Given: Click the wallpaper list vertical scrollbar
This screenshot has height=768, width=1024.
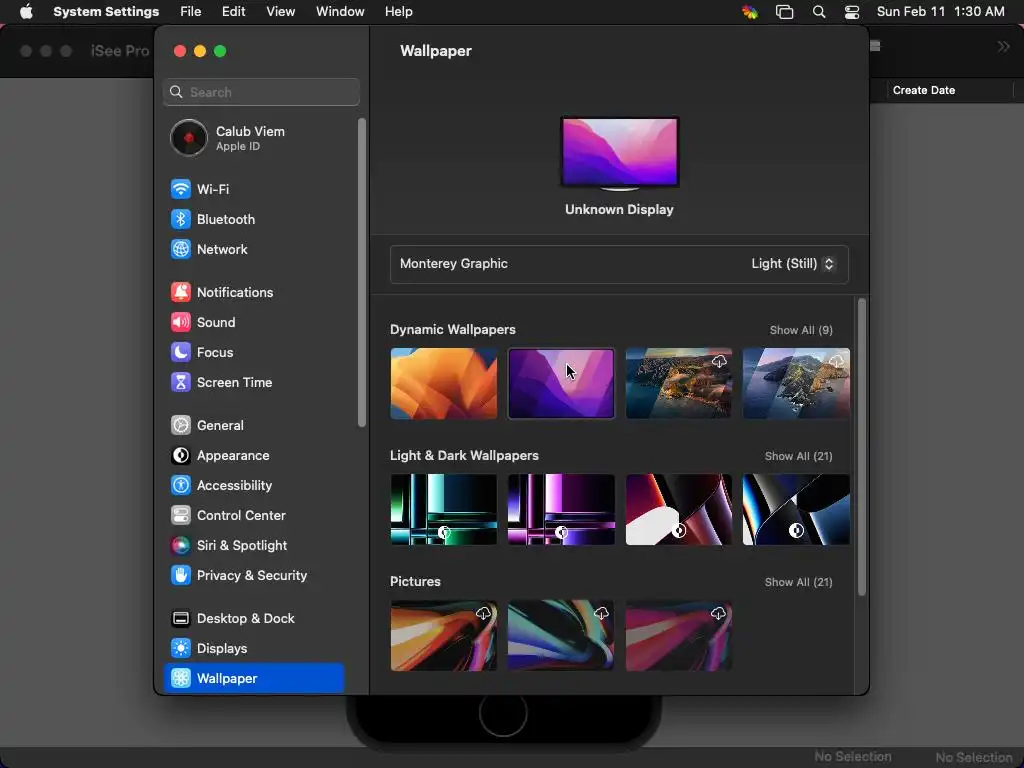Looking at the screenshot, I should [861, 447].
